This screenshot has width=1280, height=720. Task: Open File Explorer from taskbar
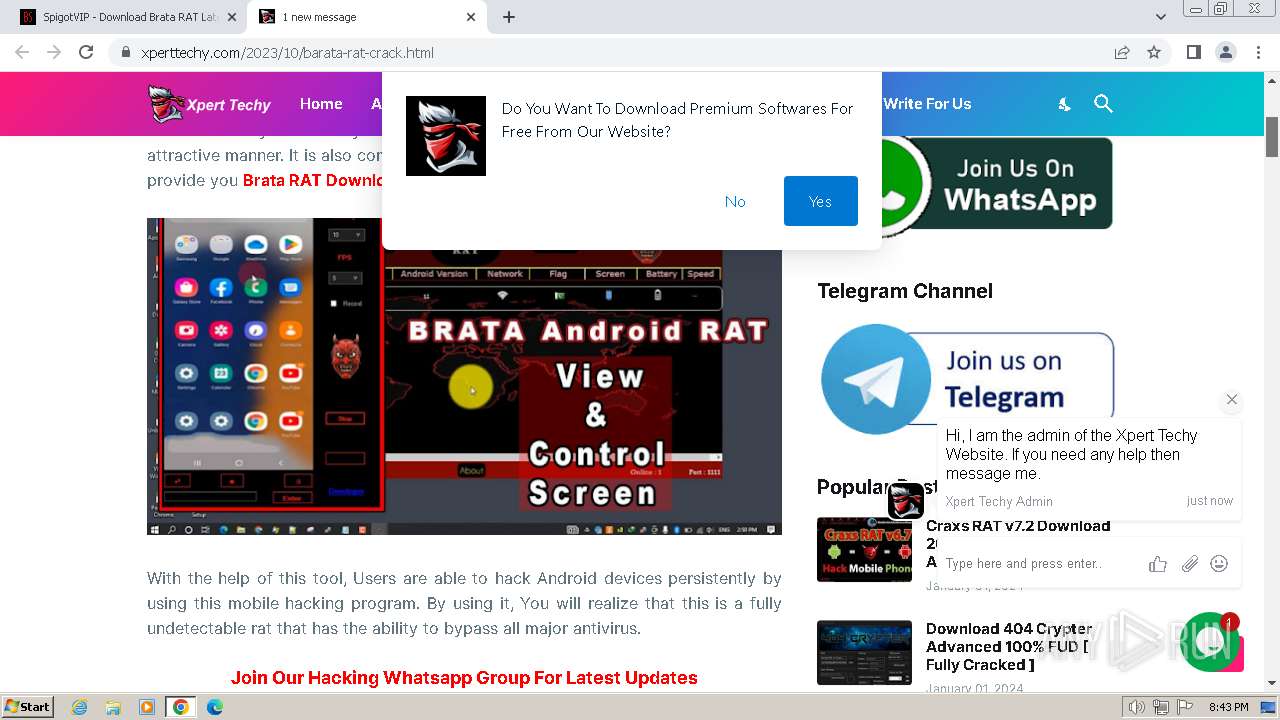click(x=113, y=707)
